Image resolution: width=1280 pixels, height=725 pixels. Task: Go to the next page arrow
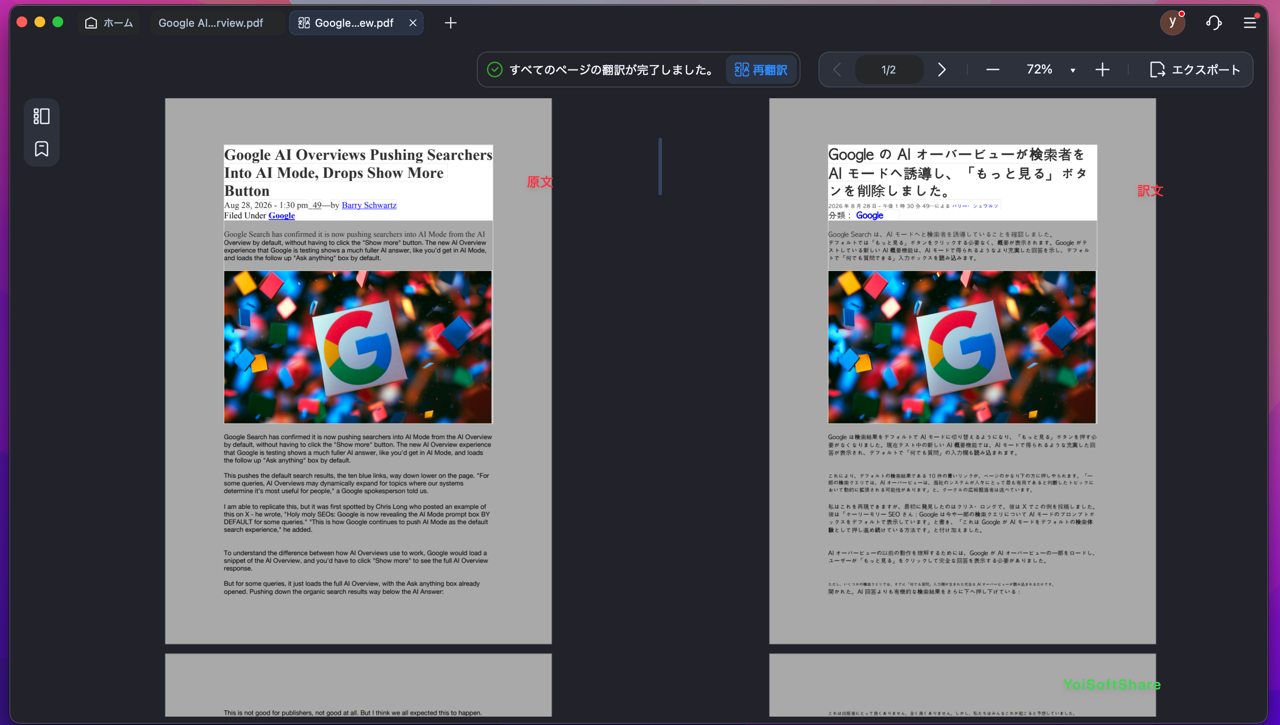pos(941,70)
